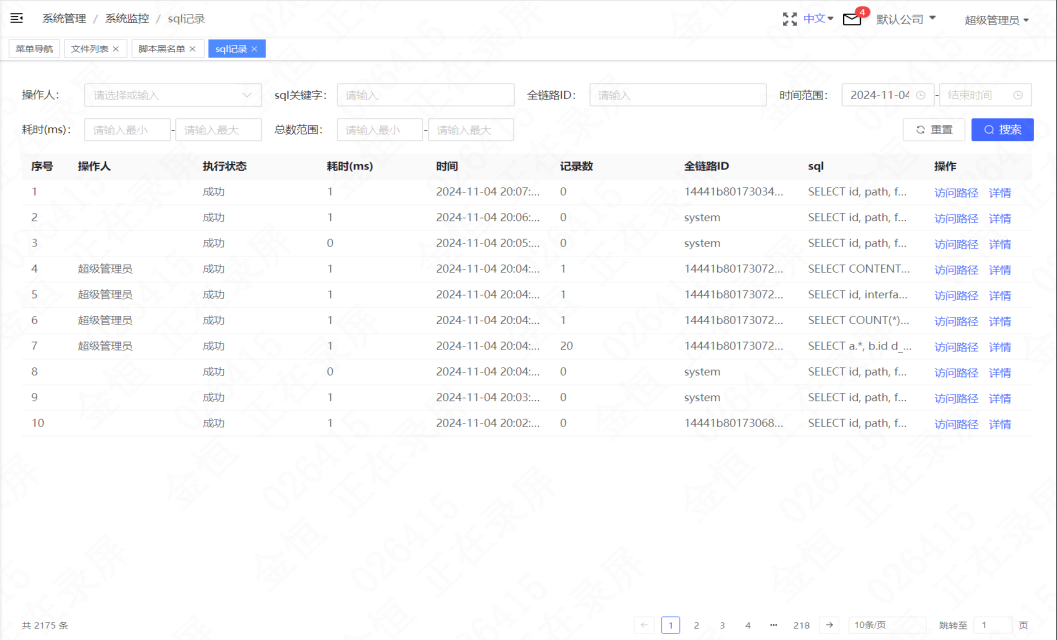
Task: Open the 超级管理员 user menu
Action: point(996,20)
